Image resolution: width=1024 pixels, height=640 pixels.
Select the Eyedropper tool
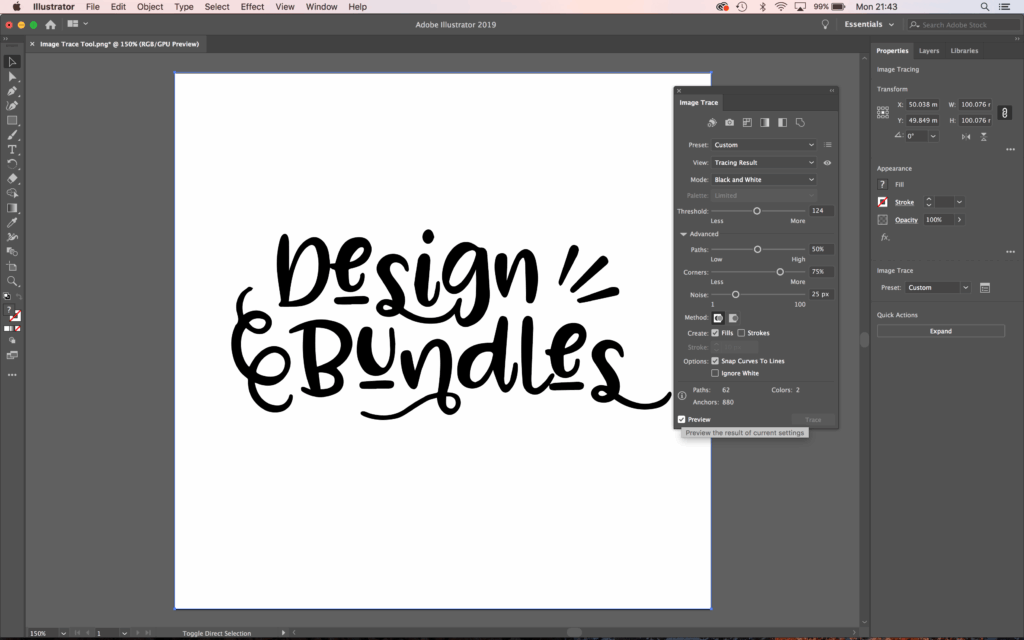(x=12, y=222)
